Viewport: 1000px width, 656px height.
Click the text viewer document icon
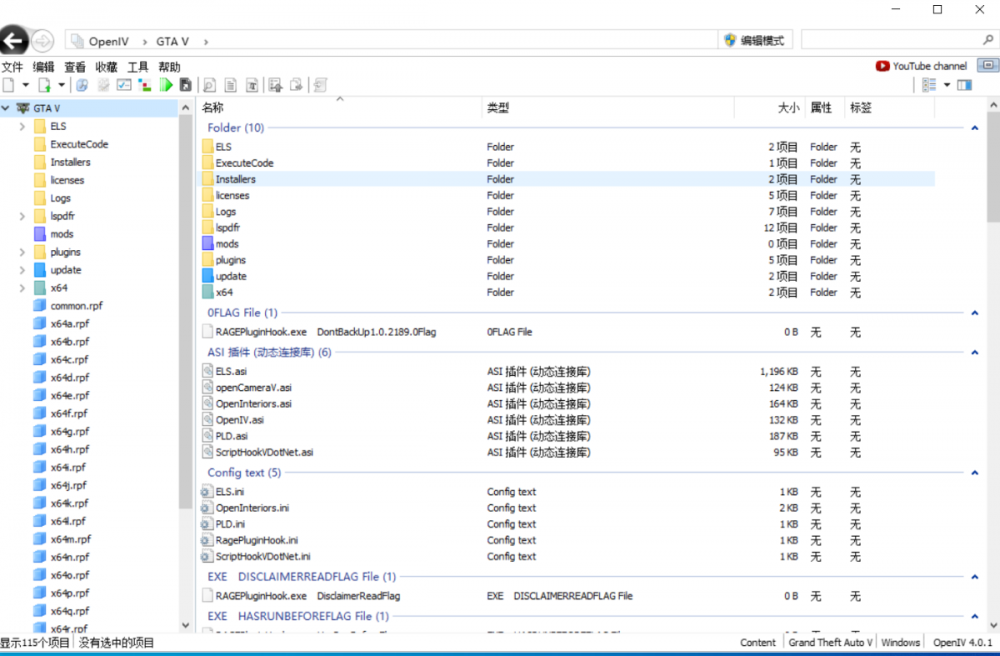231,84
